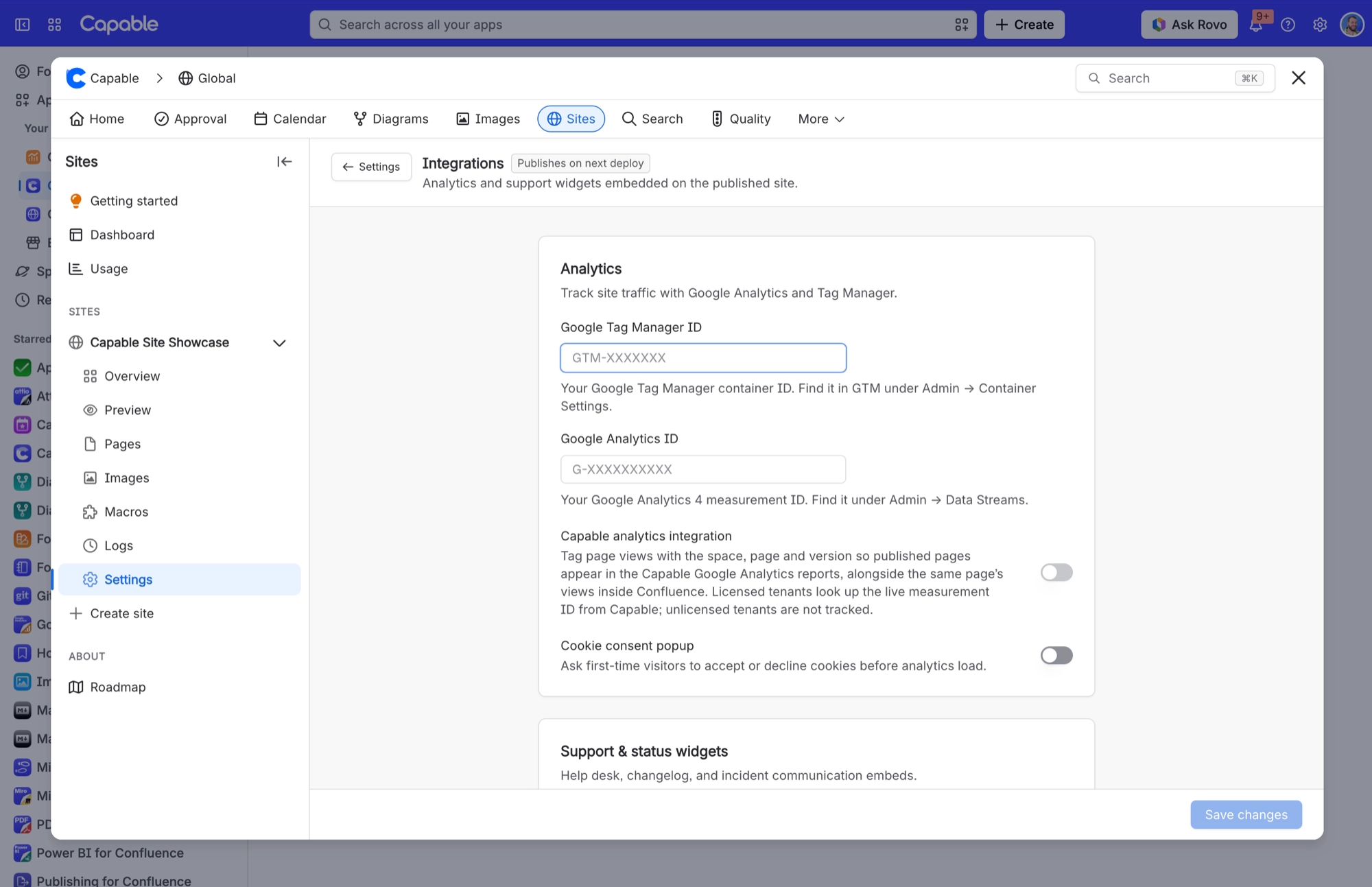Open the site Overview page
The height and width of the screenshot is (887, 1372).
[180, 376]
